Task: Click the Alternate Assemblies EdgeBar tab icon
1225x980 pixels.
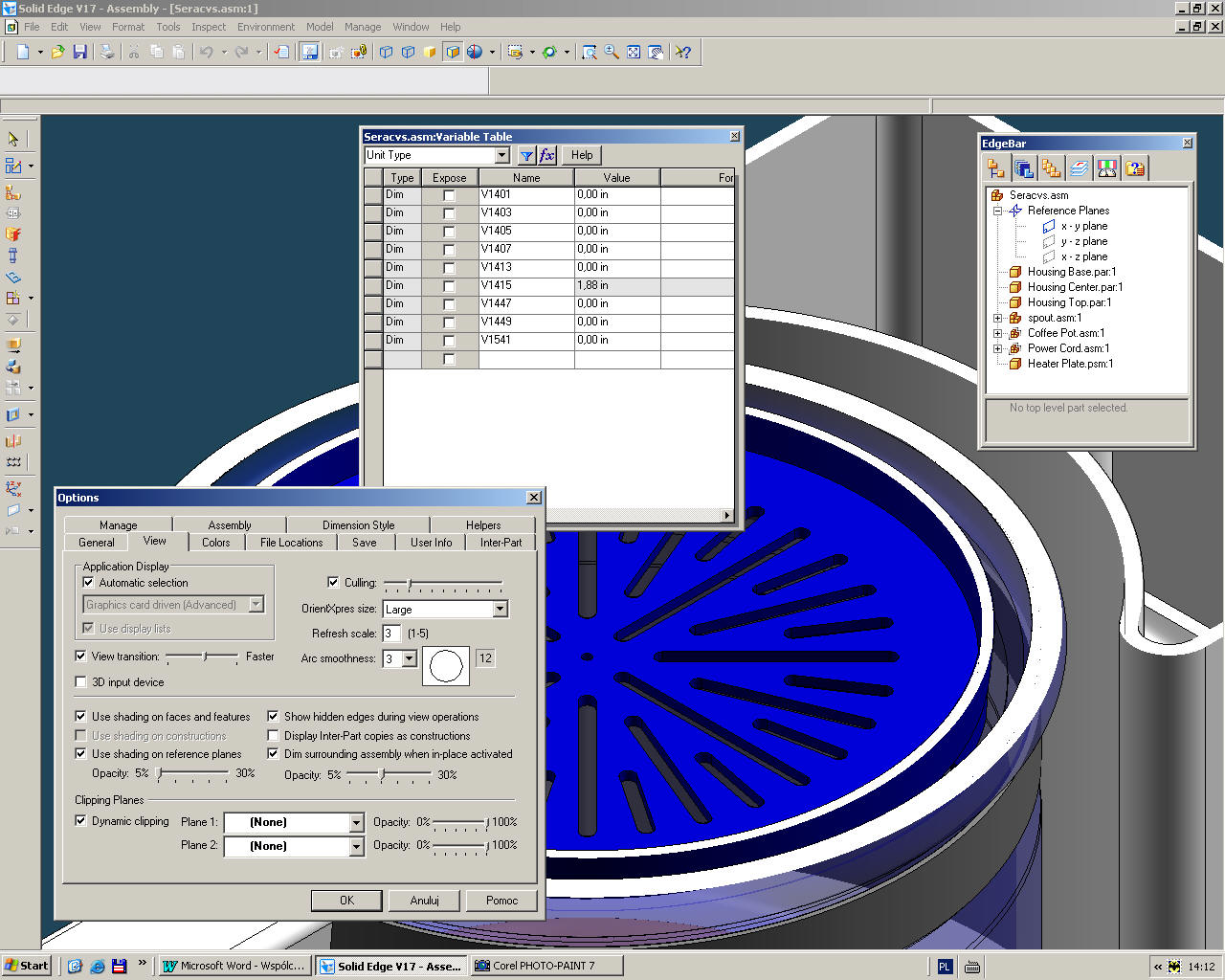Action: [1052, 168]
